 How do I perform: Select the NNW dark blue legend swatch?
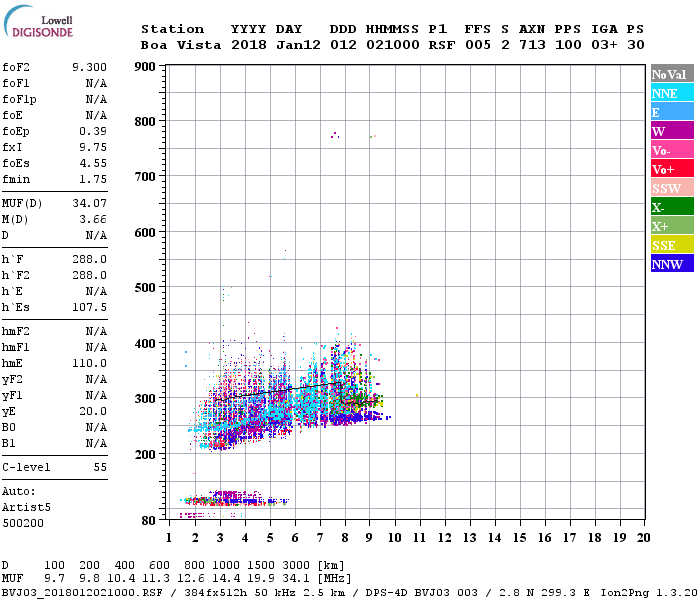coord(672,264)
